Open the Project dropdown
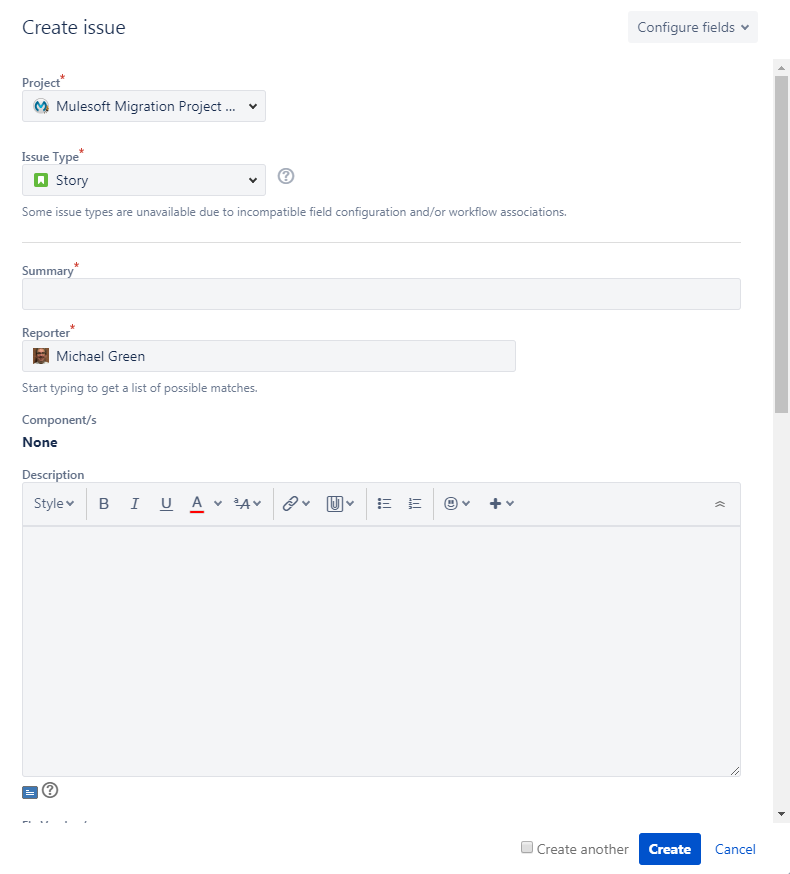The image size is (790, 874). [144, 106]
